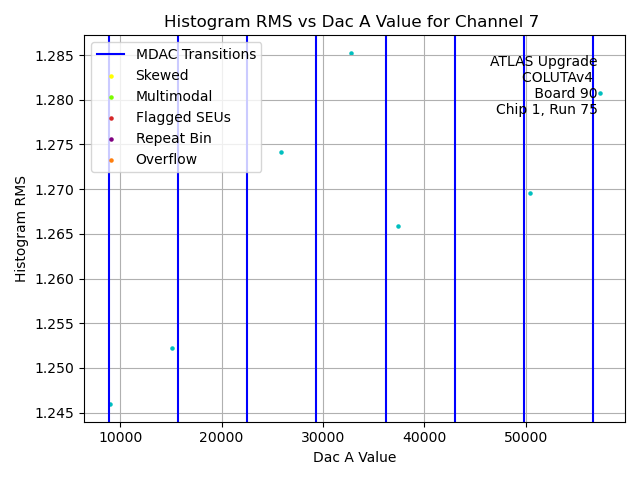Click the orange Overflow legend marker
The width and height of the screenshot is (640, 480).
(111, 160)
